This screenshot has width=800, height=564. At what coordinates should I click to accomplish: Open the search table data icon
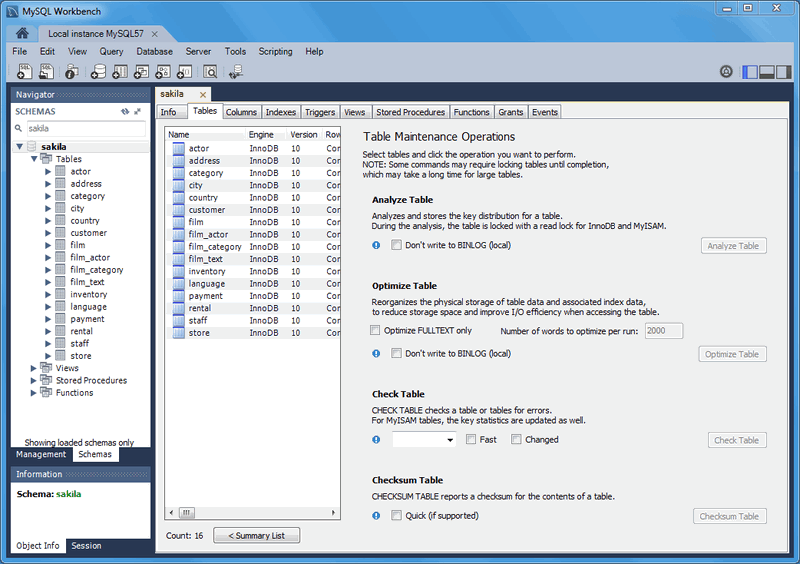(x=210, y=72)
